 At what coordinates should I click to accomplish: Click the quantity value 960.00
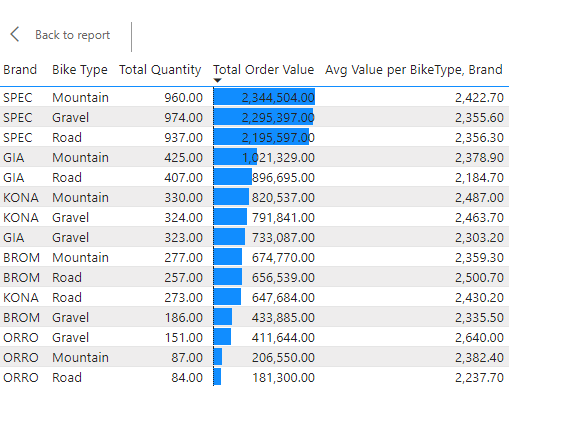tap(183, 97)
